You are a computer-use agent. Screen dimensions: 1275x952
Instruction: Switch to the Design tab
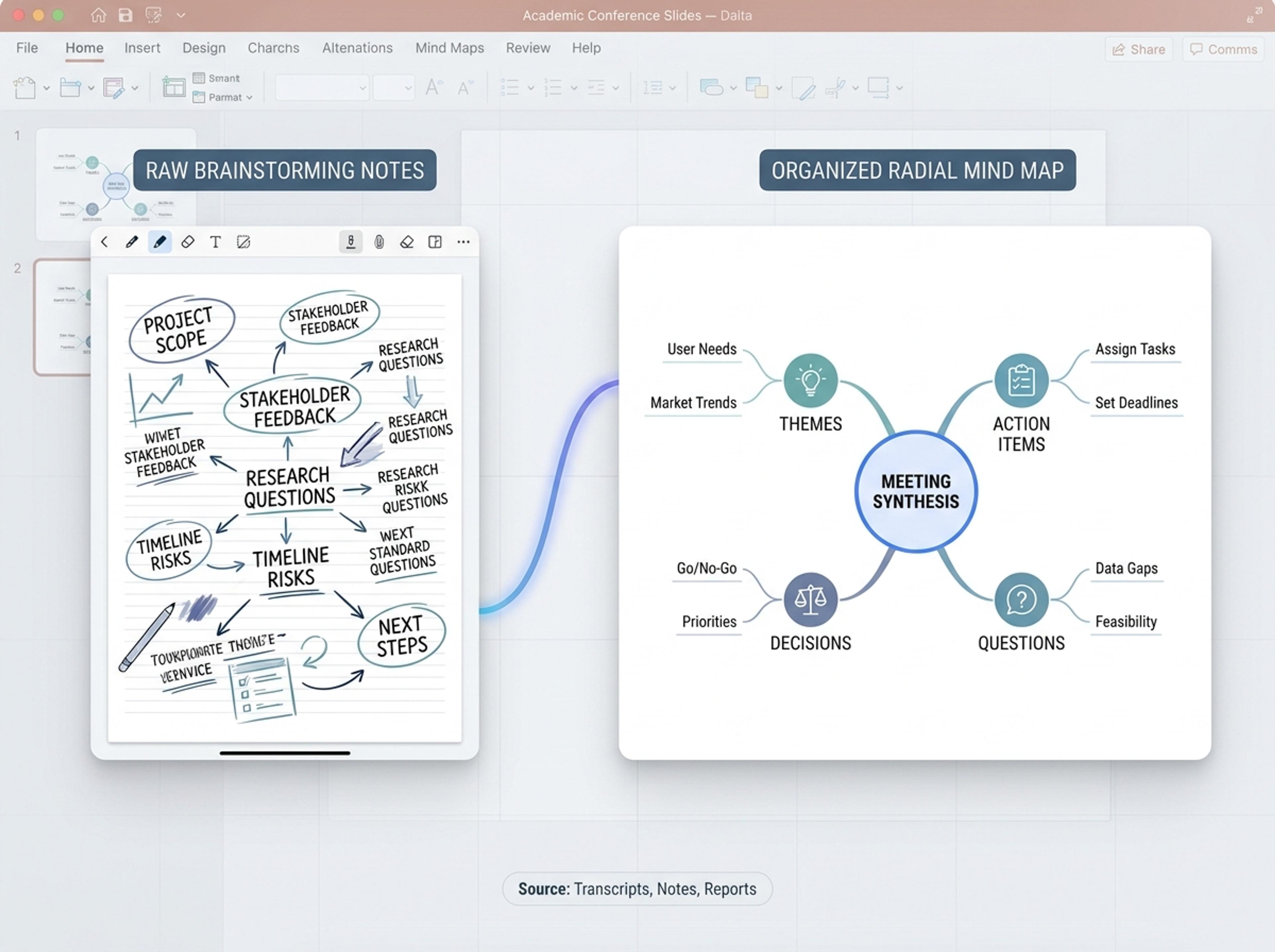(204, 48)
